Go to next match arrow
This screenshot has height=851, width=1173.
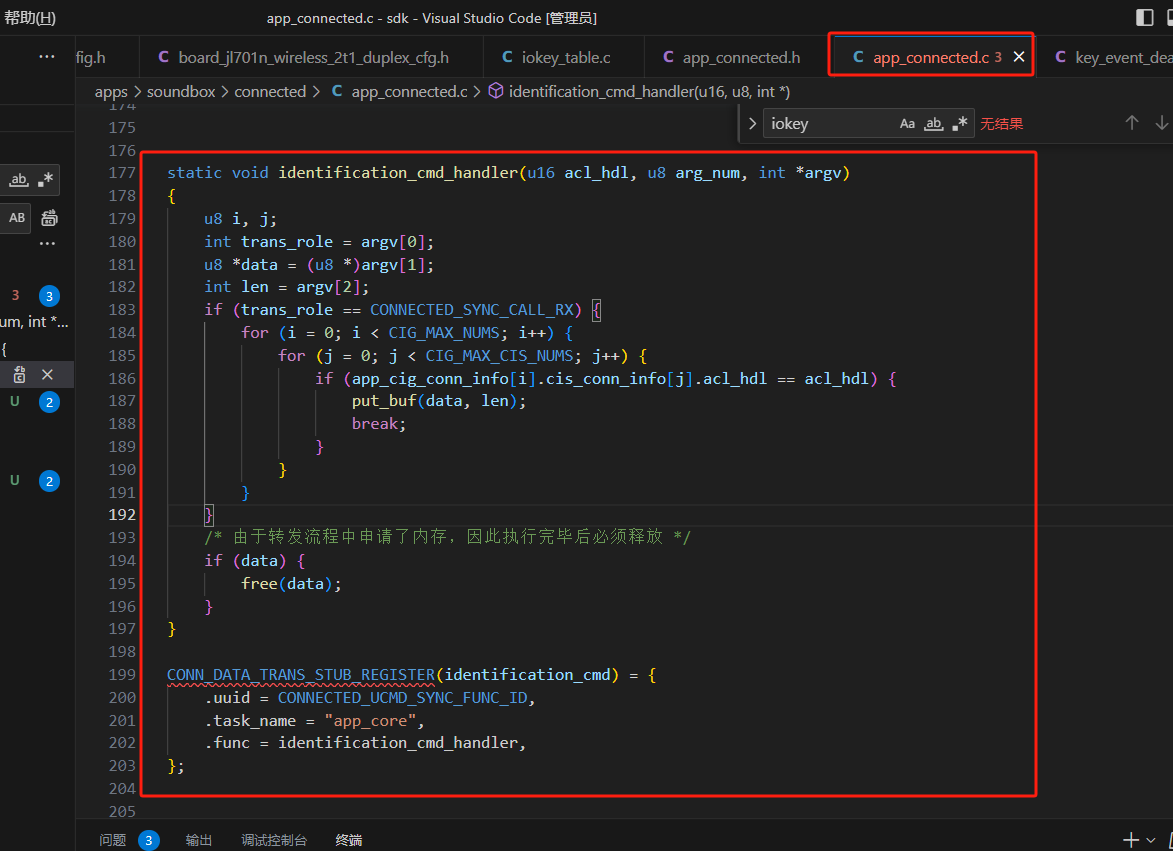(1161, 123)
